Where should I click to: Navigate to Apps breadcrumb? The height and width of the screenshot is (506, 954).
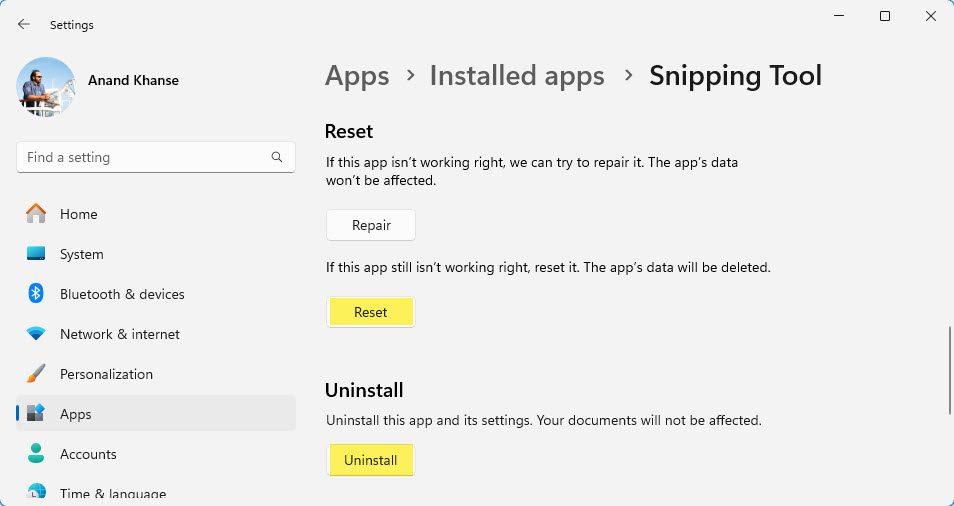point(356,76)
